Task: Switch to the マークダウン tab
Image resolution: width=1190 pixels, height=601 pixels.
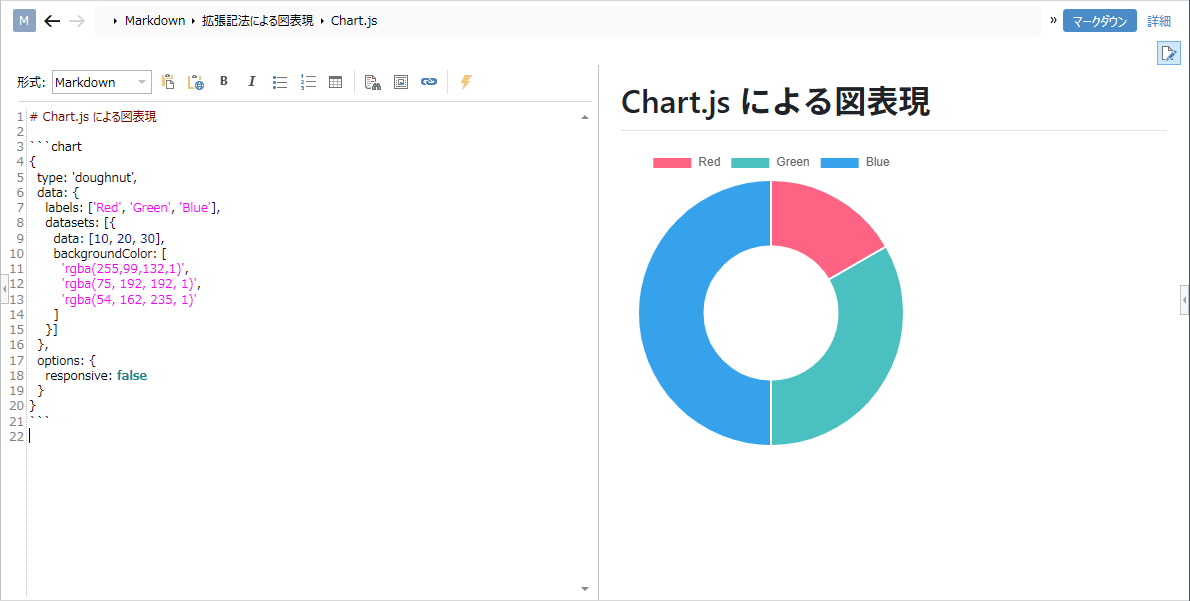Action: point(1100,21)
